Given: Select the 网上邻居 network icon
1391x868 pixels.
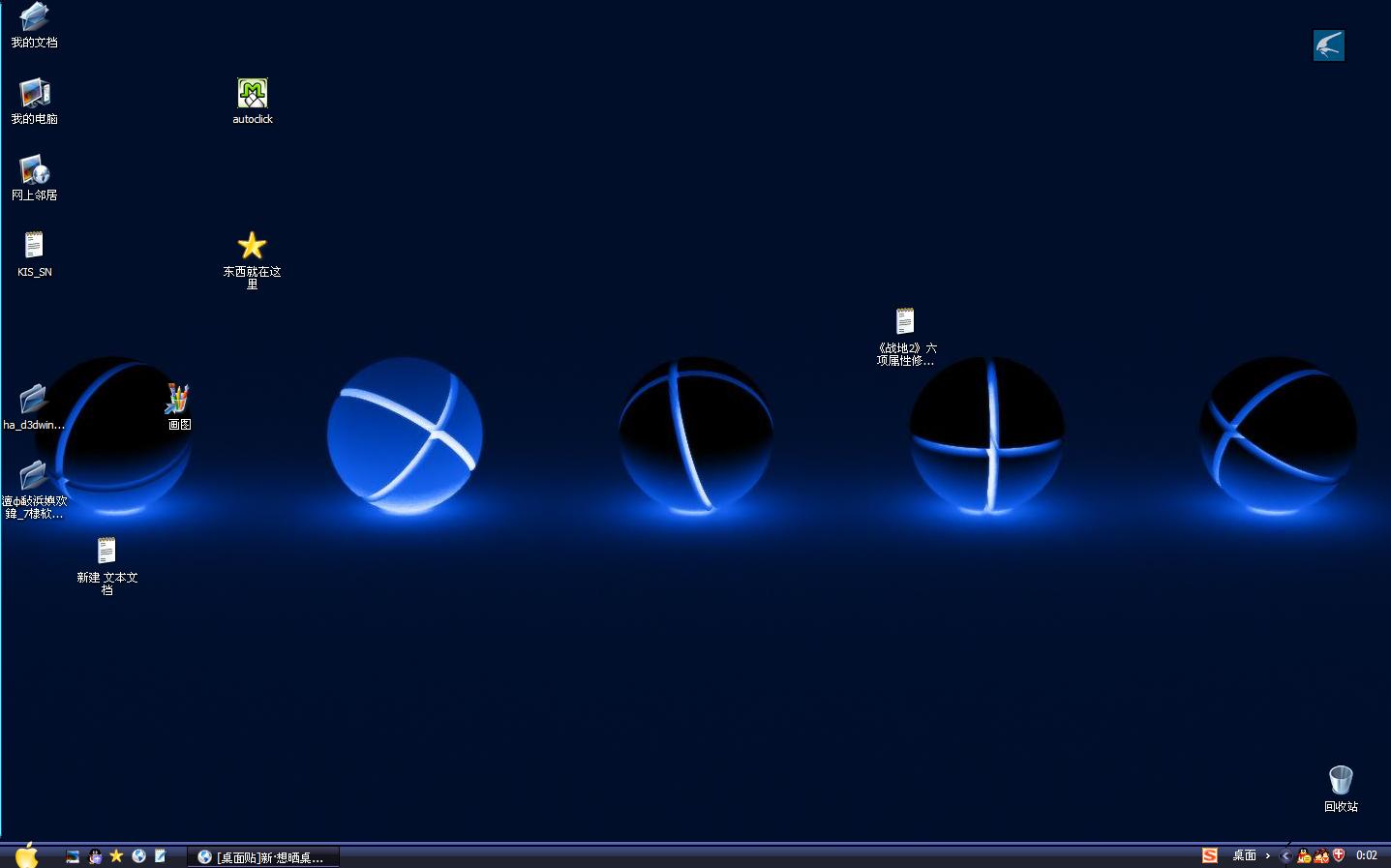Looking at the screenshot, I should tap(34, 177).
